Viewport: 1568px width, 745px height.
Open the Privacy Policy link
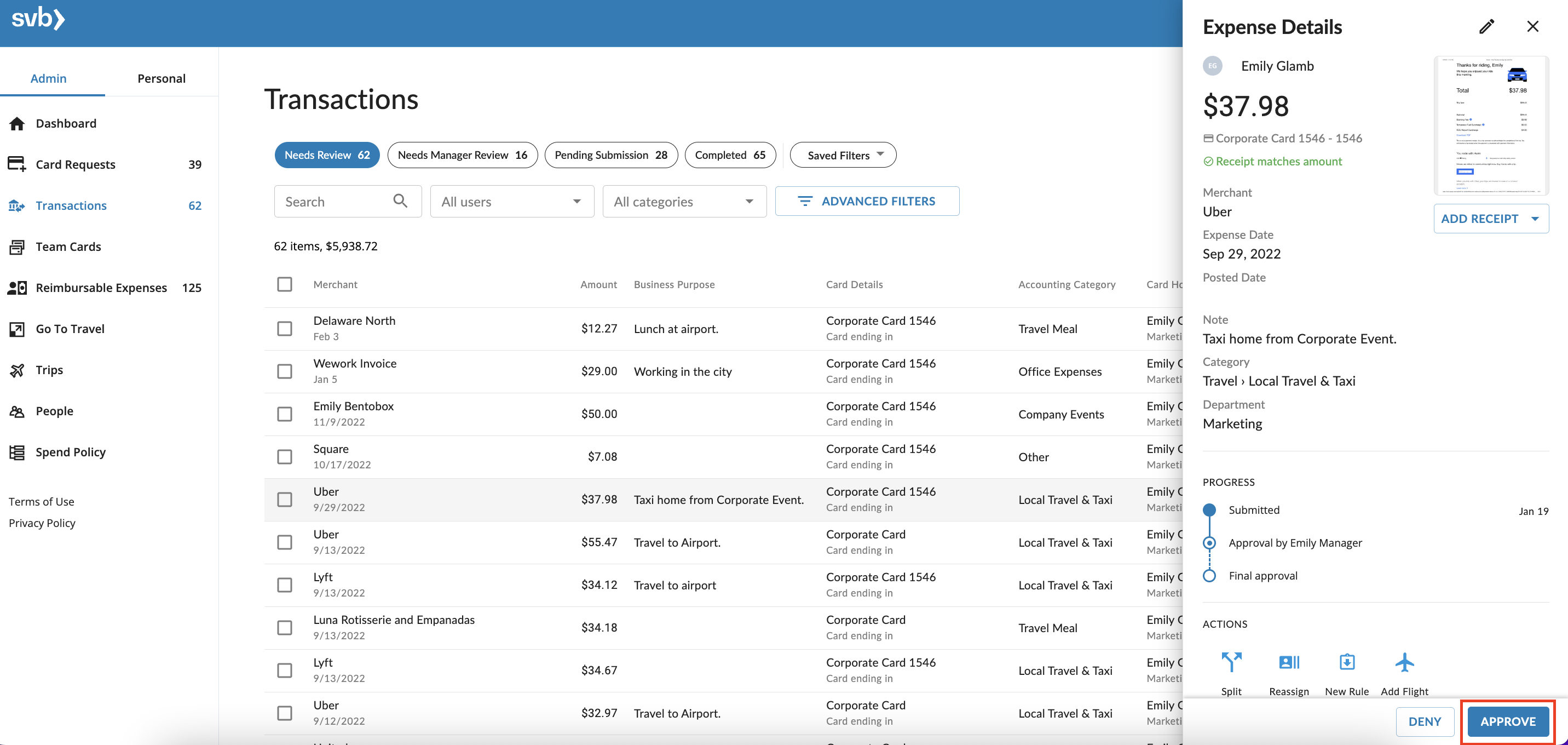42,523
